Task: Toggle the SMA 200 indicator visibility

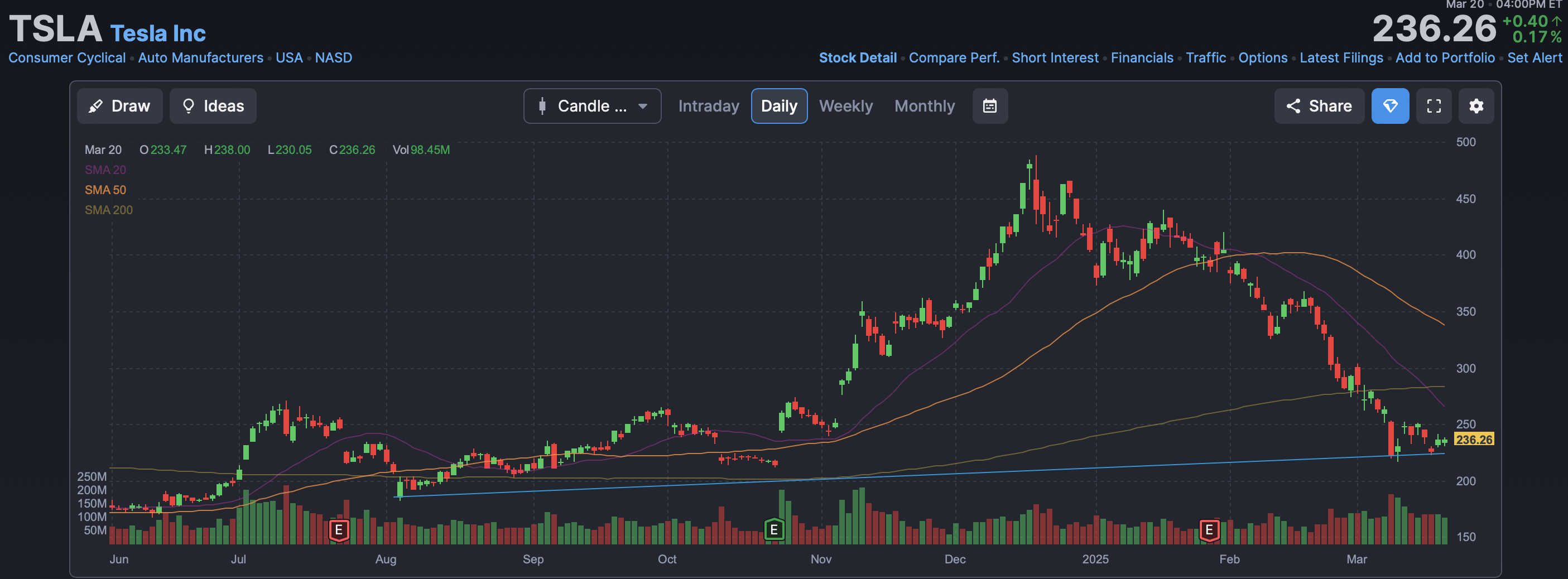Action: pos(108,210)
